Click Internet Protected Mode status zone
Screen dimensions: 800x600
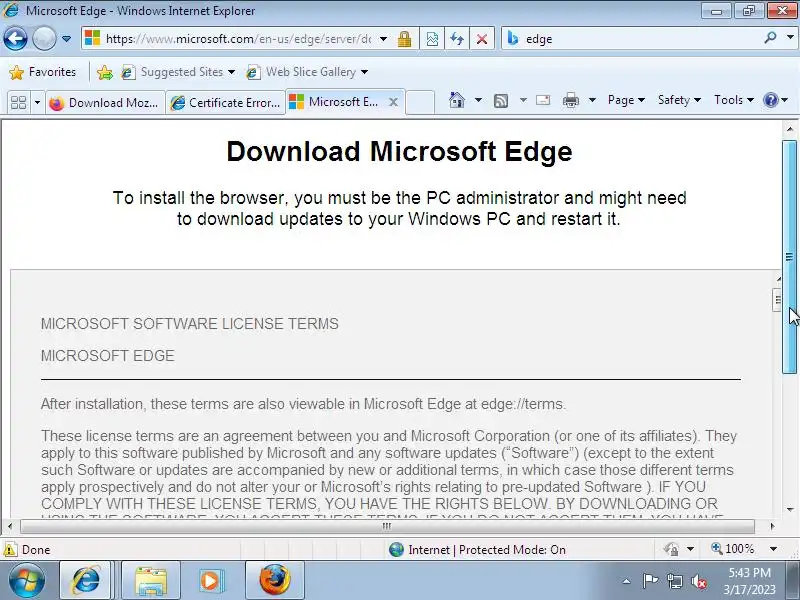pyautogui.click(x=478, y=549)
